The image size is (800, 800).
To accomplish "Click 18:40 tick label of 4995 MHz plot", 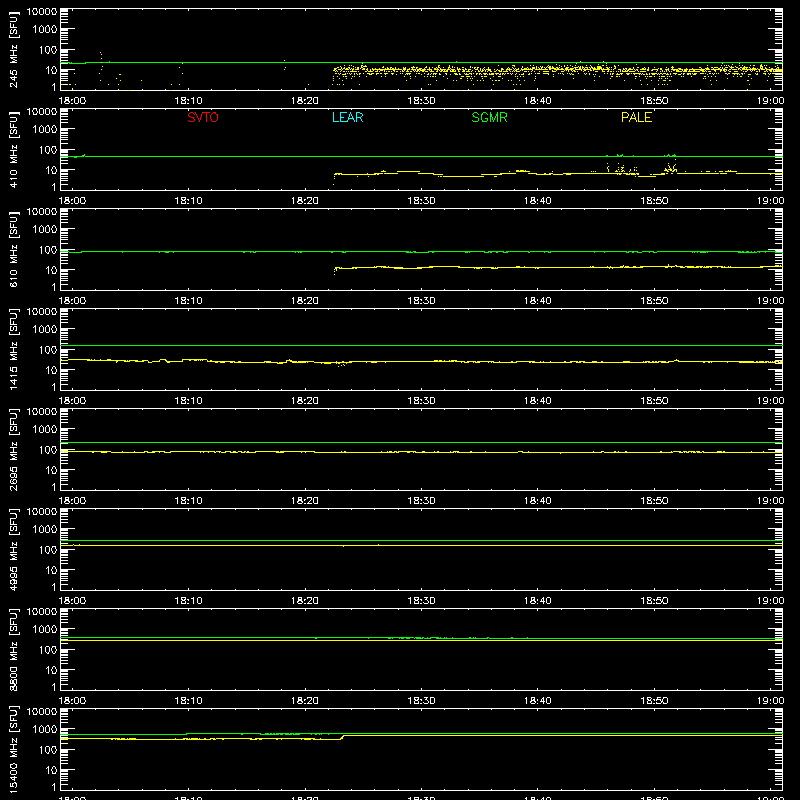I will coord(537,601).
